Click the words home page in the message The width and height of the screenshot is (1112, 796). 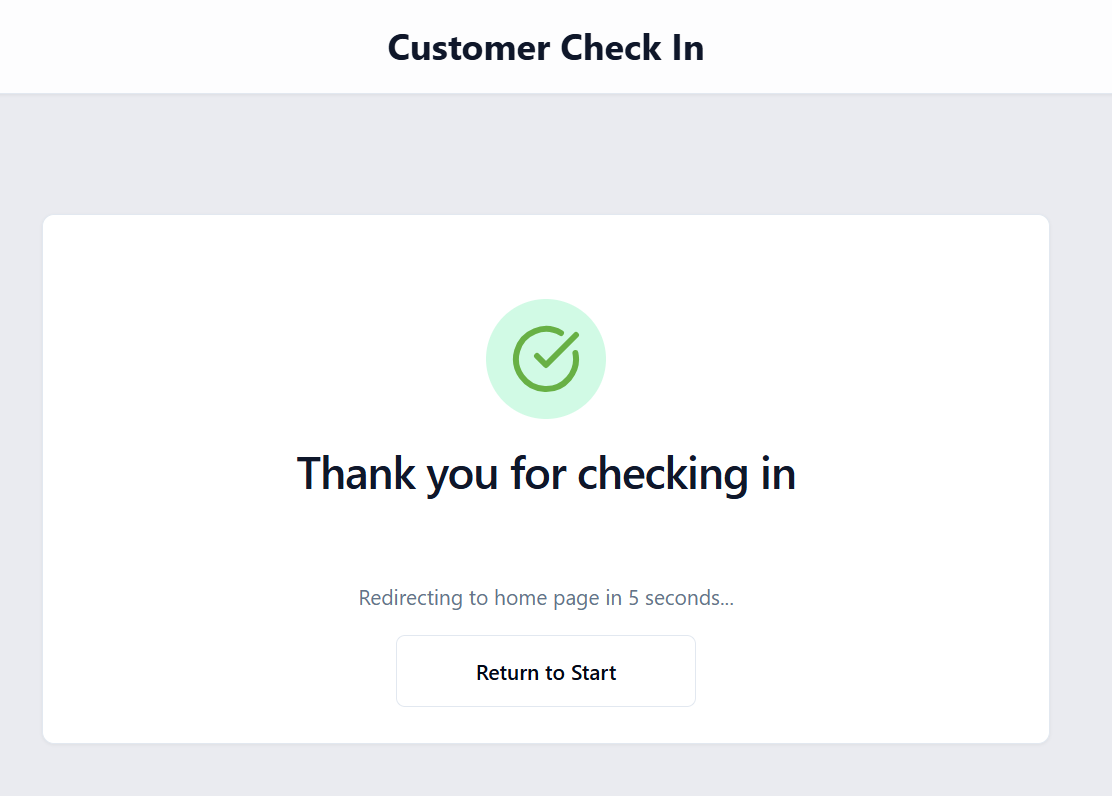click(x=541, y=598)
